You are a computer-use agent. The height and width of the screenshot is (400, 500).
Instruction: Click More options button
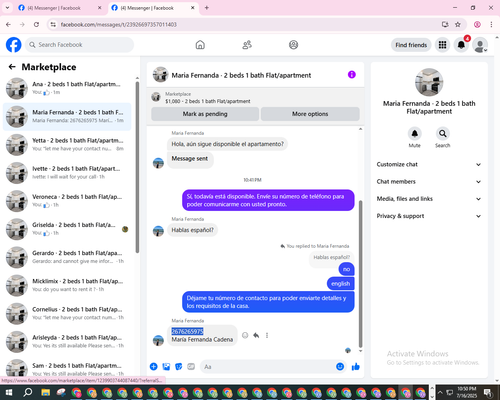click(x=310, y=114)
